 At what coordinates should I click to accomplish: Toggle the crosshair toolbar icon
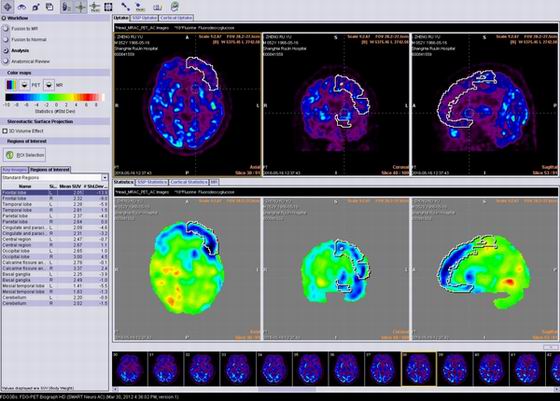81,7
